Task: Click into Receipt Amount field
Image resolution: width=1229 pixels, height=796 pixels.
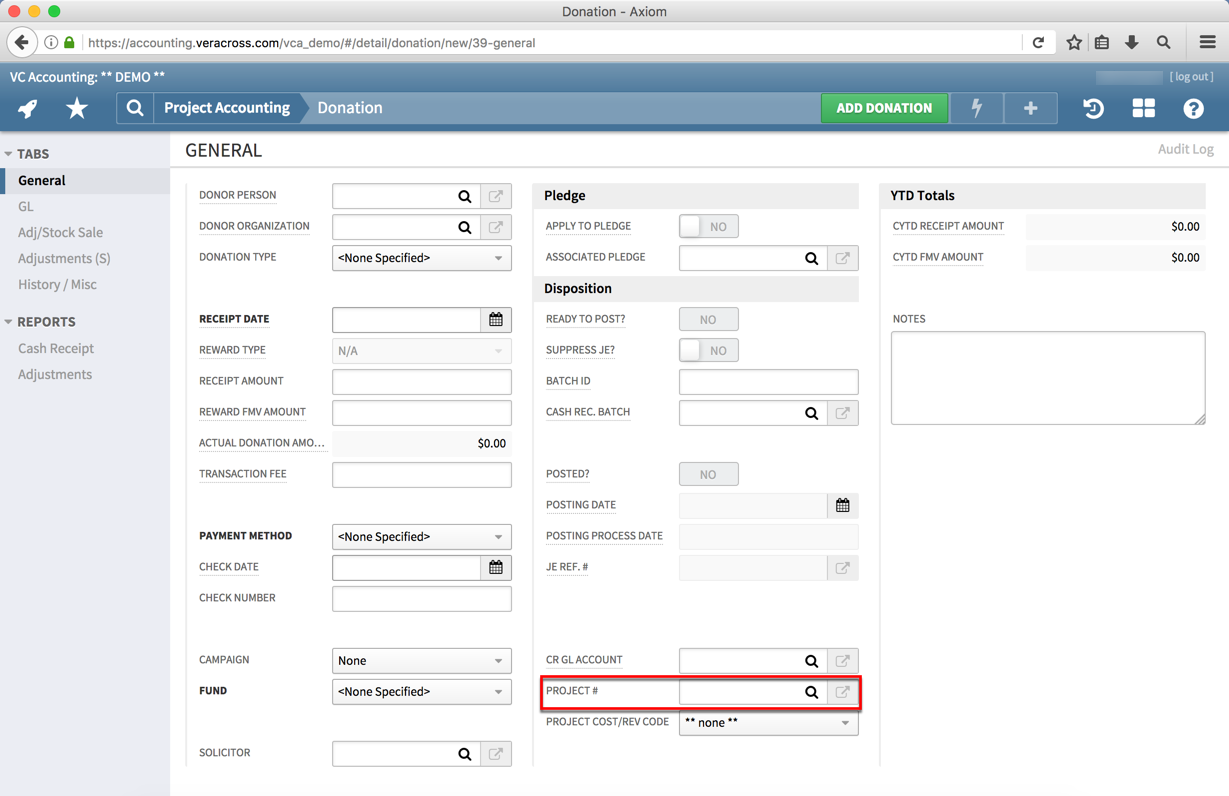Action: pyautogui.click(x=422, y=382)
